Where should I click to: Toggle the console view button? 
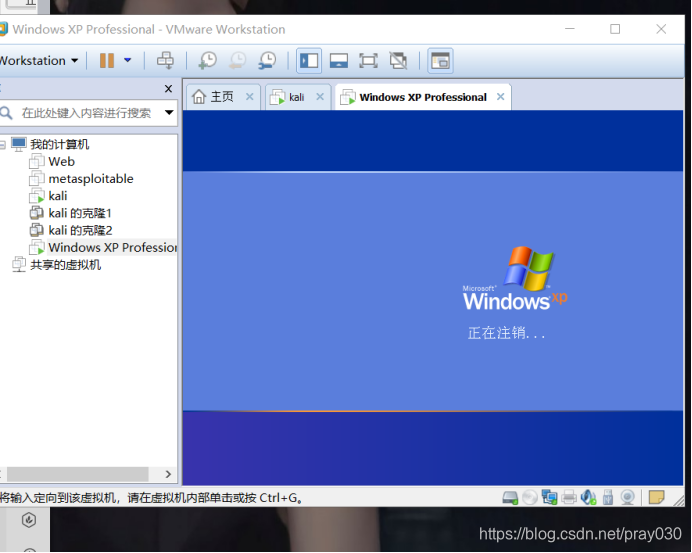pyautogui.click(x=440, y=60)
